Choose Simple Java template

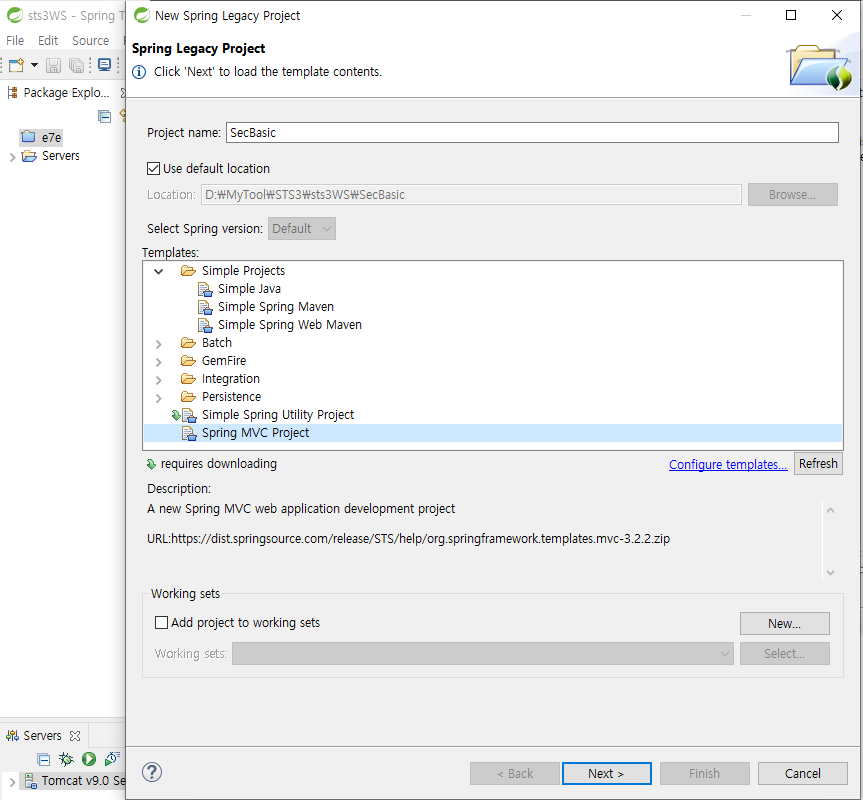coord(249,289)
